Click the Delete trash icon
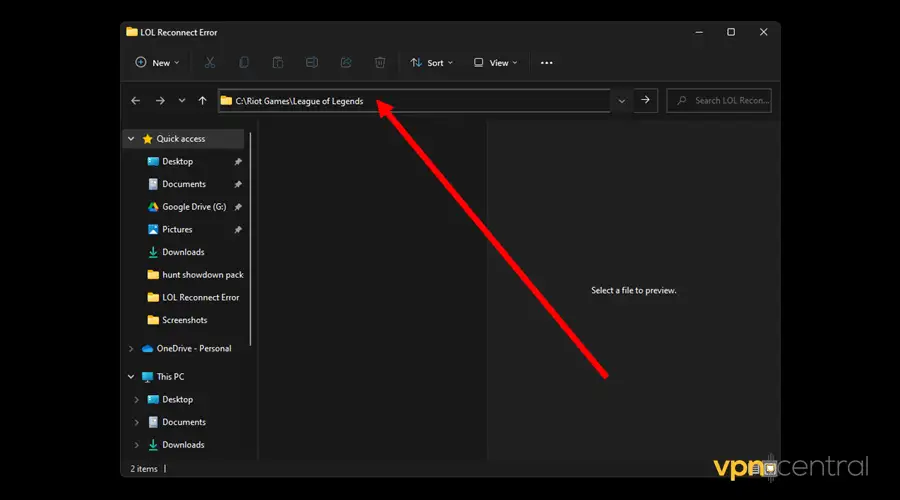The width and height of the screenshot is (900, 500). (380, 63)
